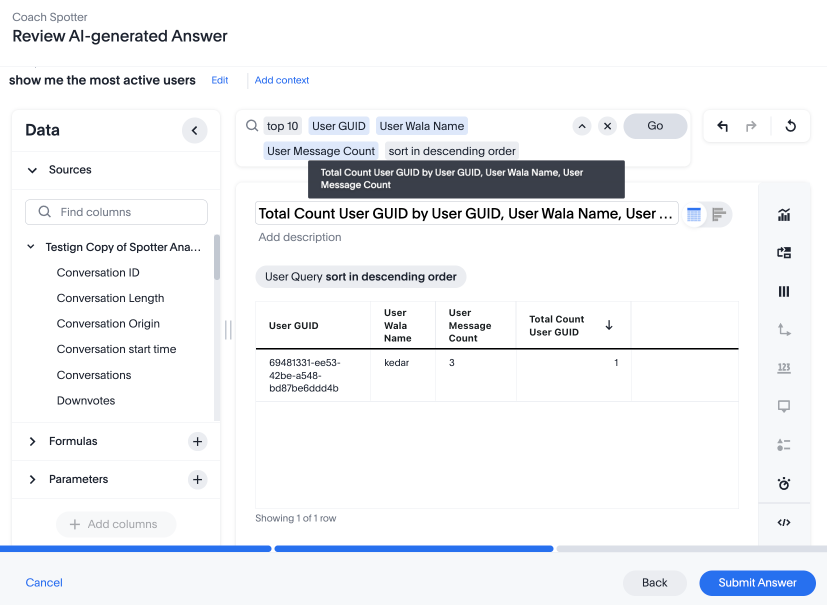Click inside the Find columns search field
Screen dimensions: 827x605
point(116,212)
